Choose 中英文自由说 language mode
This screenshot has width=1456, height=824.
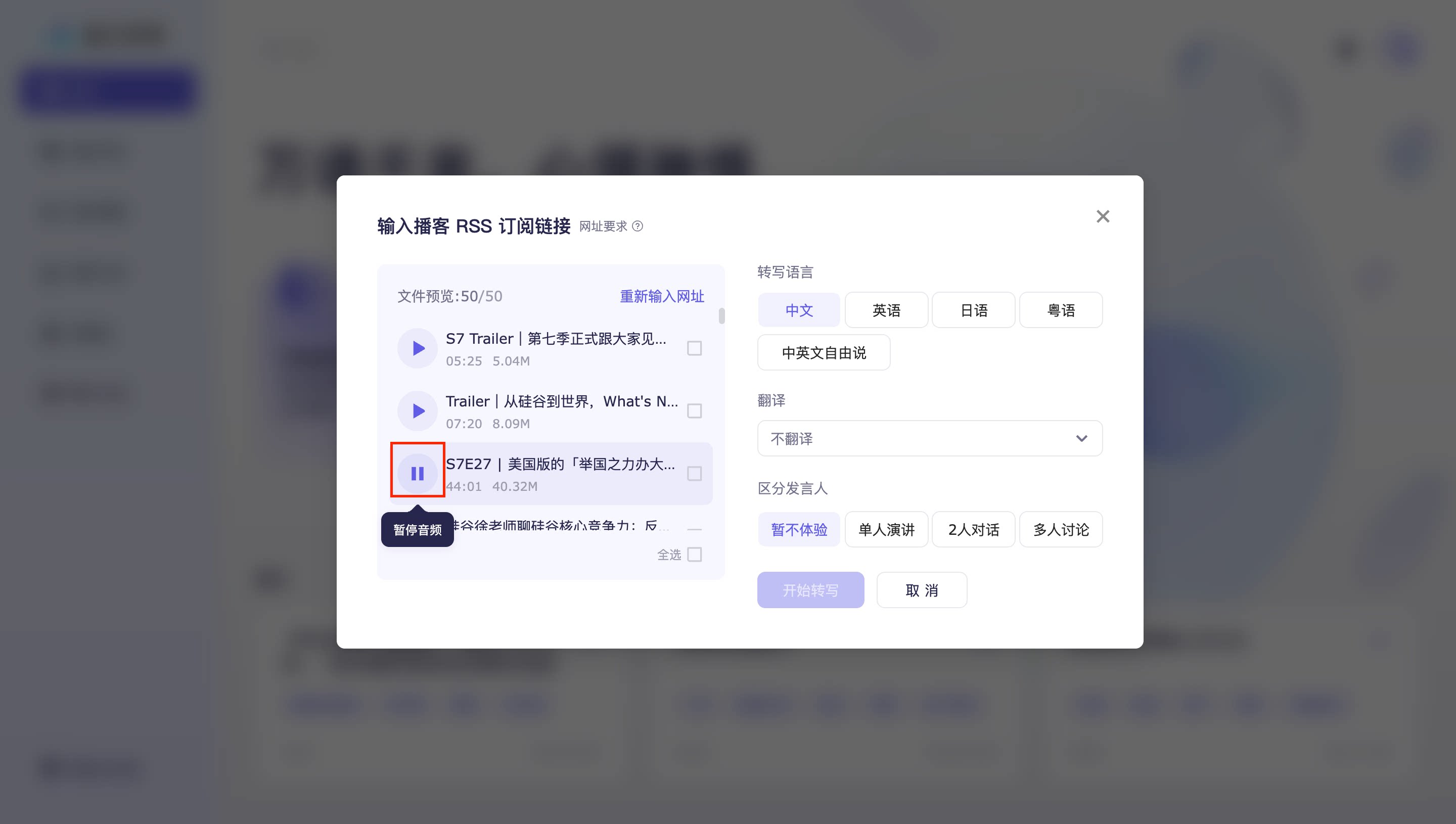click(824, 352)
